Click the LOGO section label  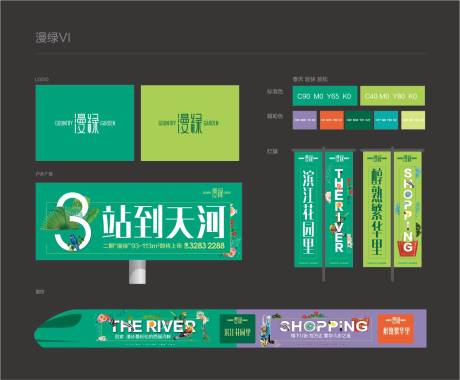[x=42, y=79]
